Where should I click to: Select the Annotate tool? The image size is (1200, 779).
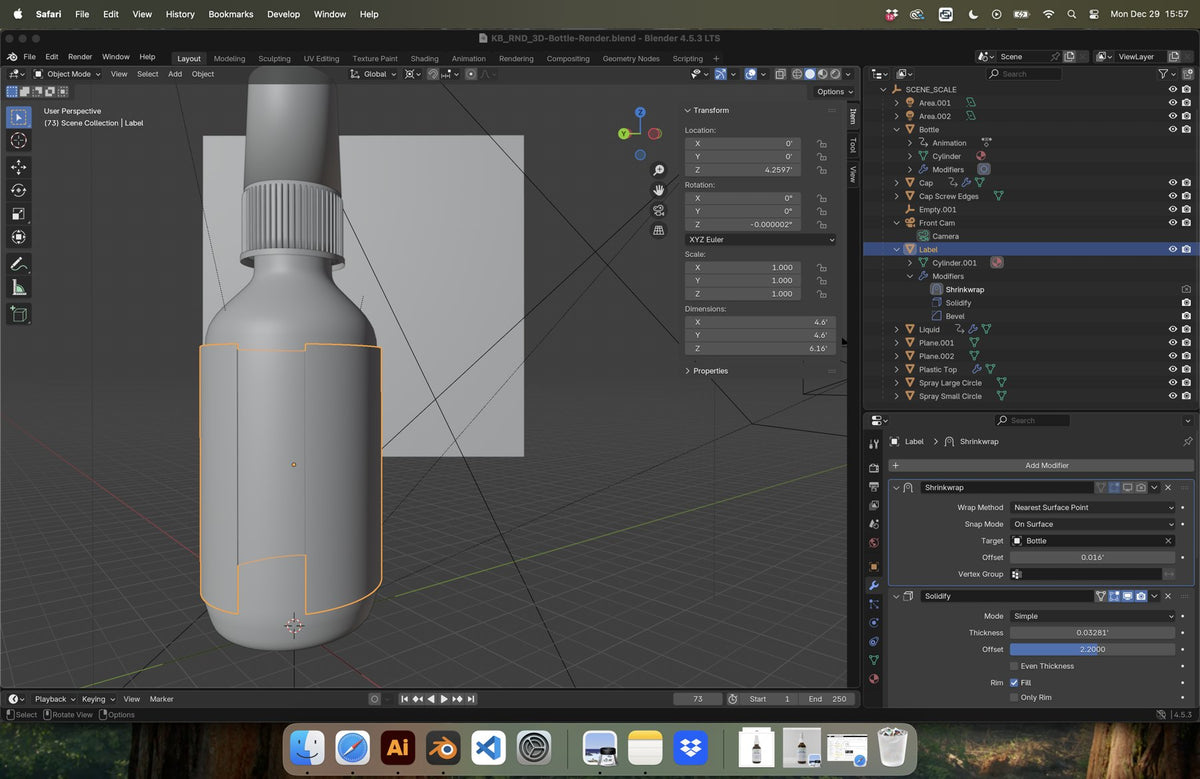click(18, 264)
